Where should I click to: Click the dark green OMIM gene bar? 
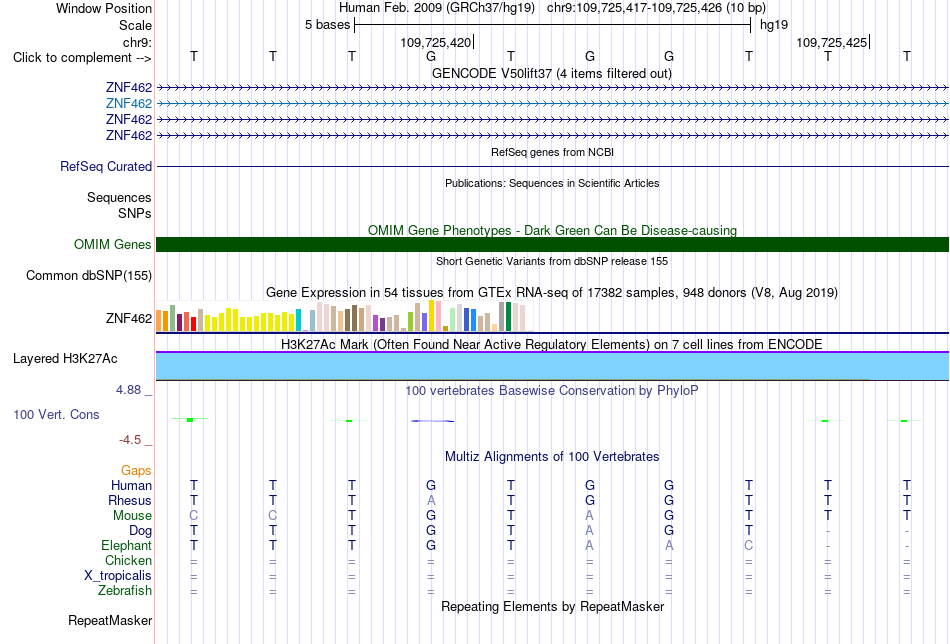(x=552, y=244)
